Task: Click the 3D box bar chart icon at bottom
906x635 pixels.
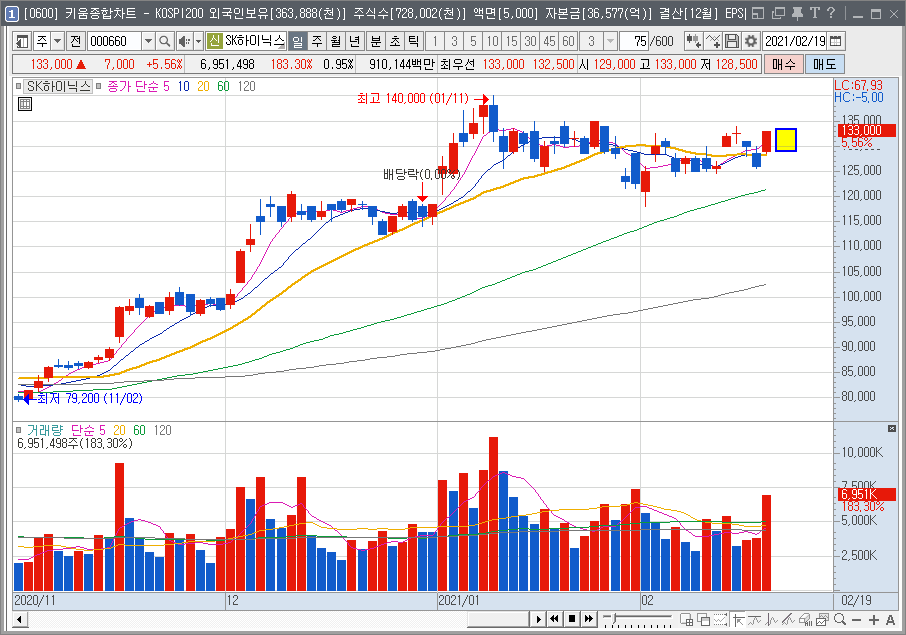Action: 806,619
